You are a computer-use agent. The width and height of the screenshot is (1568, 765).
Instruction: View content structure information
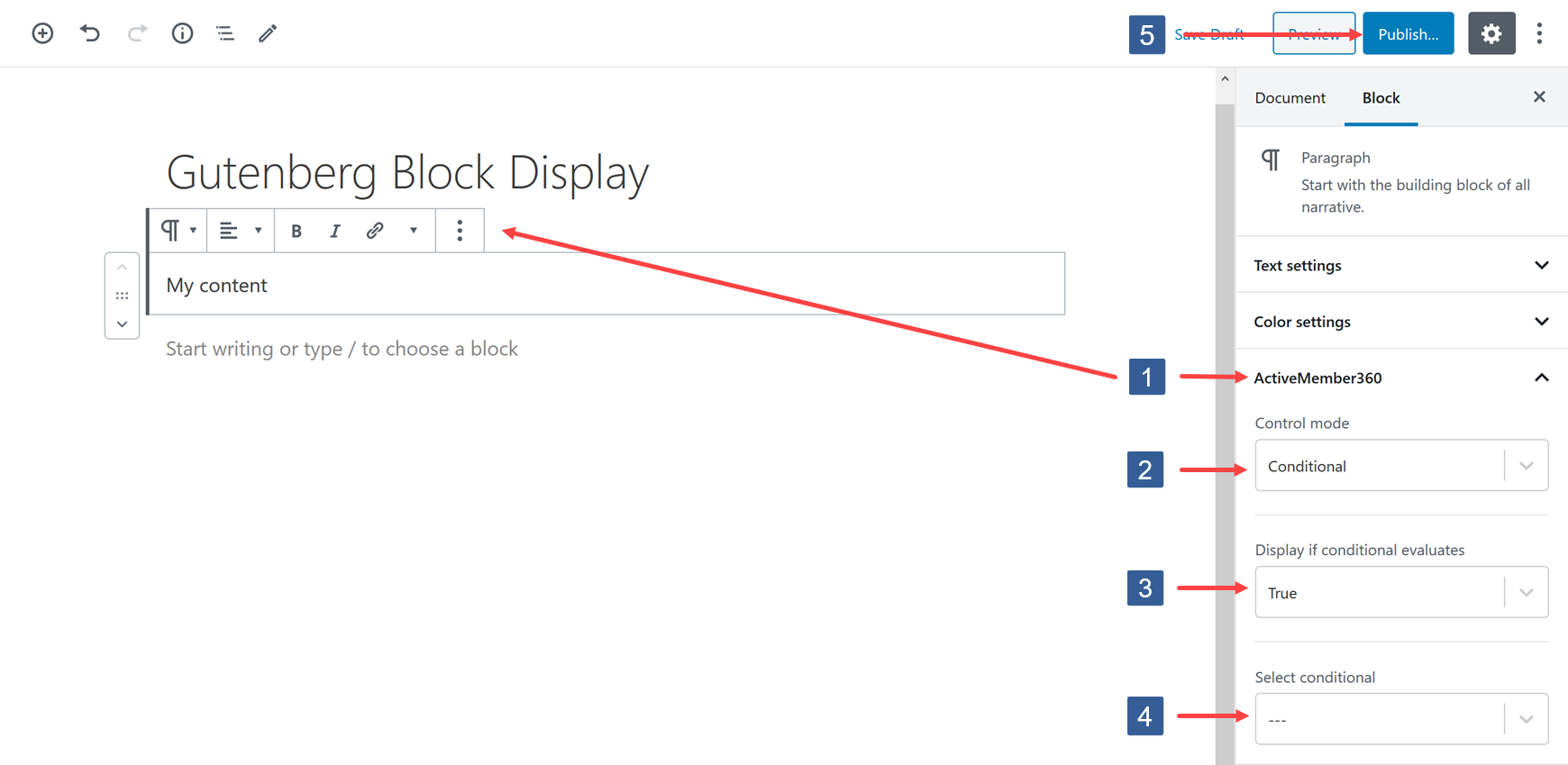click(182, 33)
